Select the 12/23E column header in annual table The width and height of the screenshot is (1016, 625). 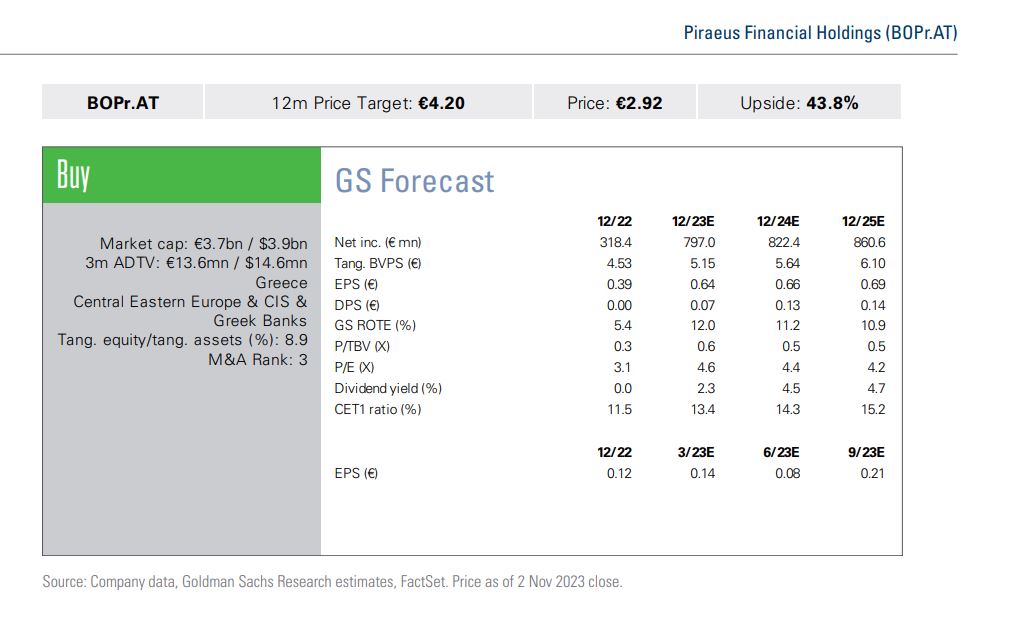click(694, 221)
